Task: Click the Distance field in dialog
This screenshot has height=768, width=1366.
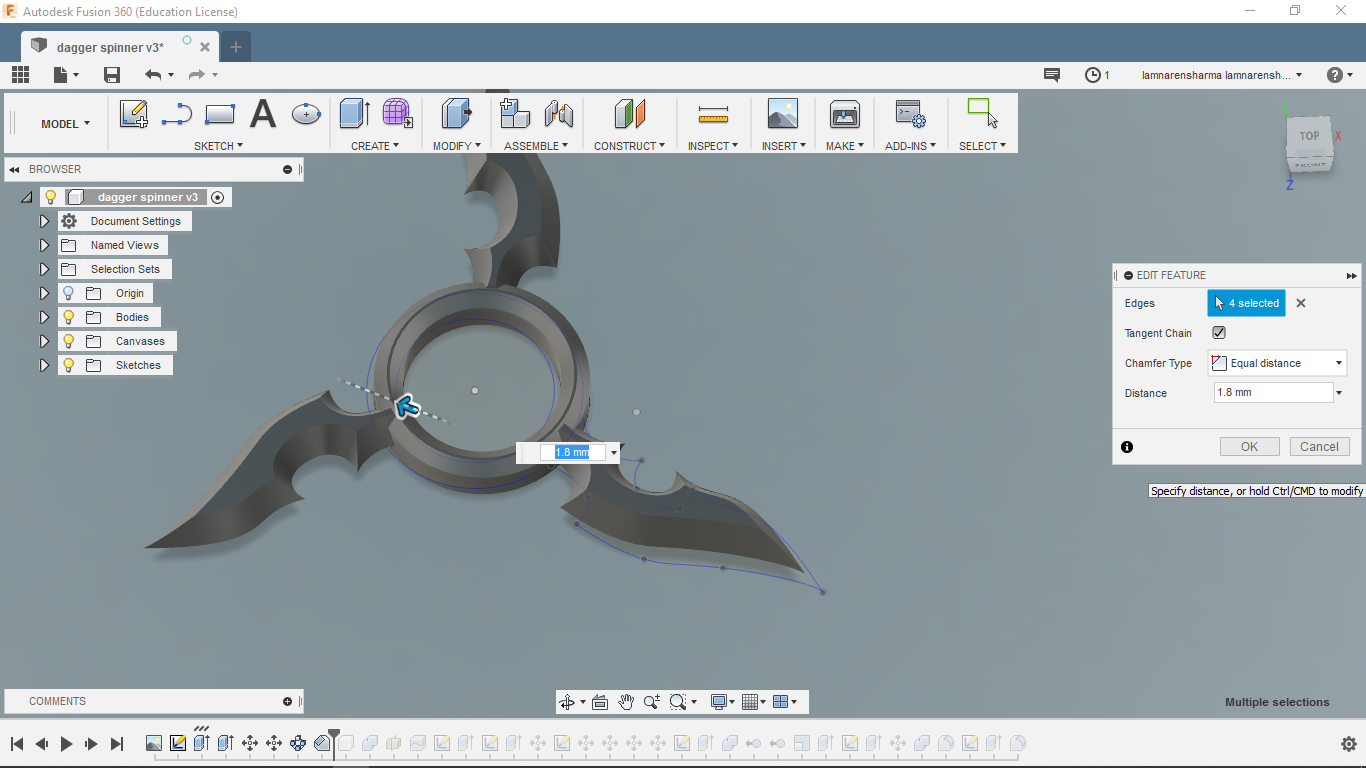Action: pos(1272,393)
